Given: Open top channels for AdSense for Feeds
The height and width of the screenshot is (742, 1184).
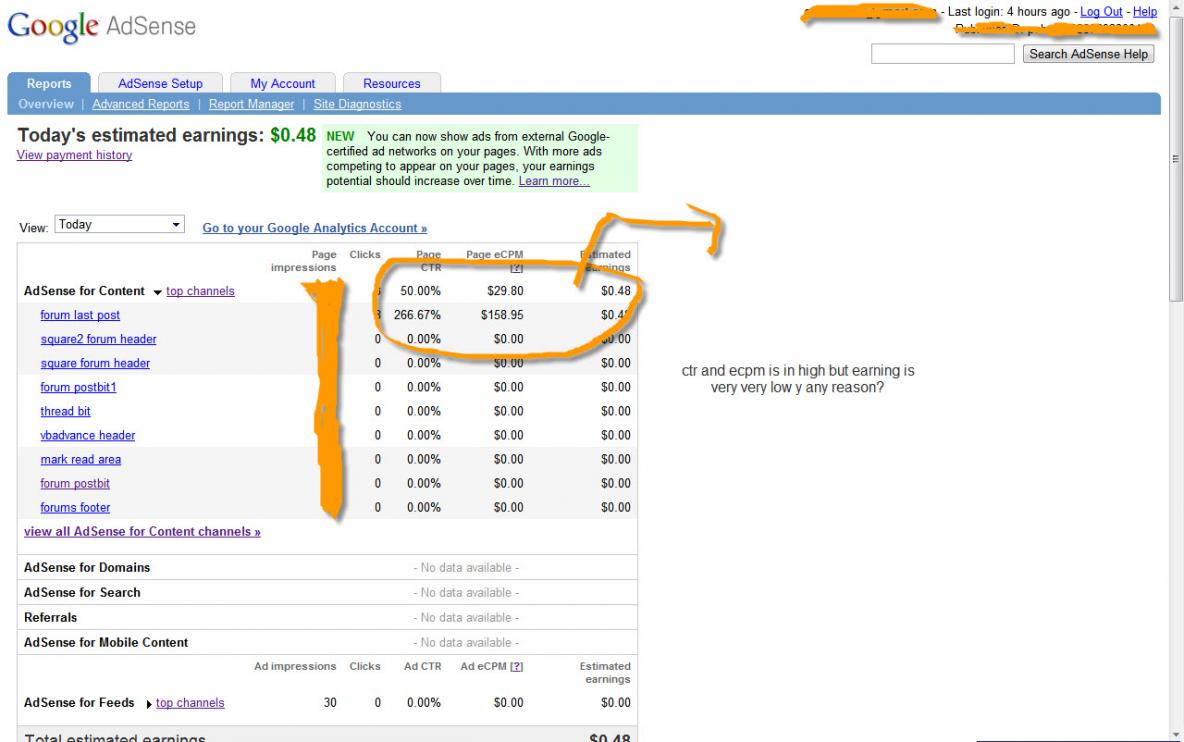Looking at the screenshot, I should click(x=190, y=703).
